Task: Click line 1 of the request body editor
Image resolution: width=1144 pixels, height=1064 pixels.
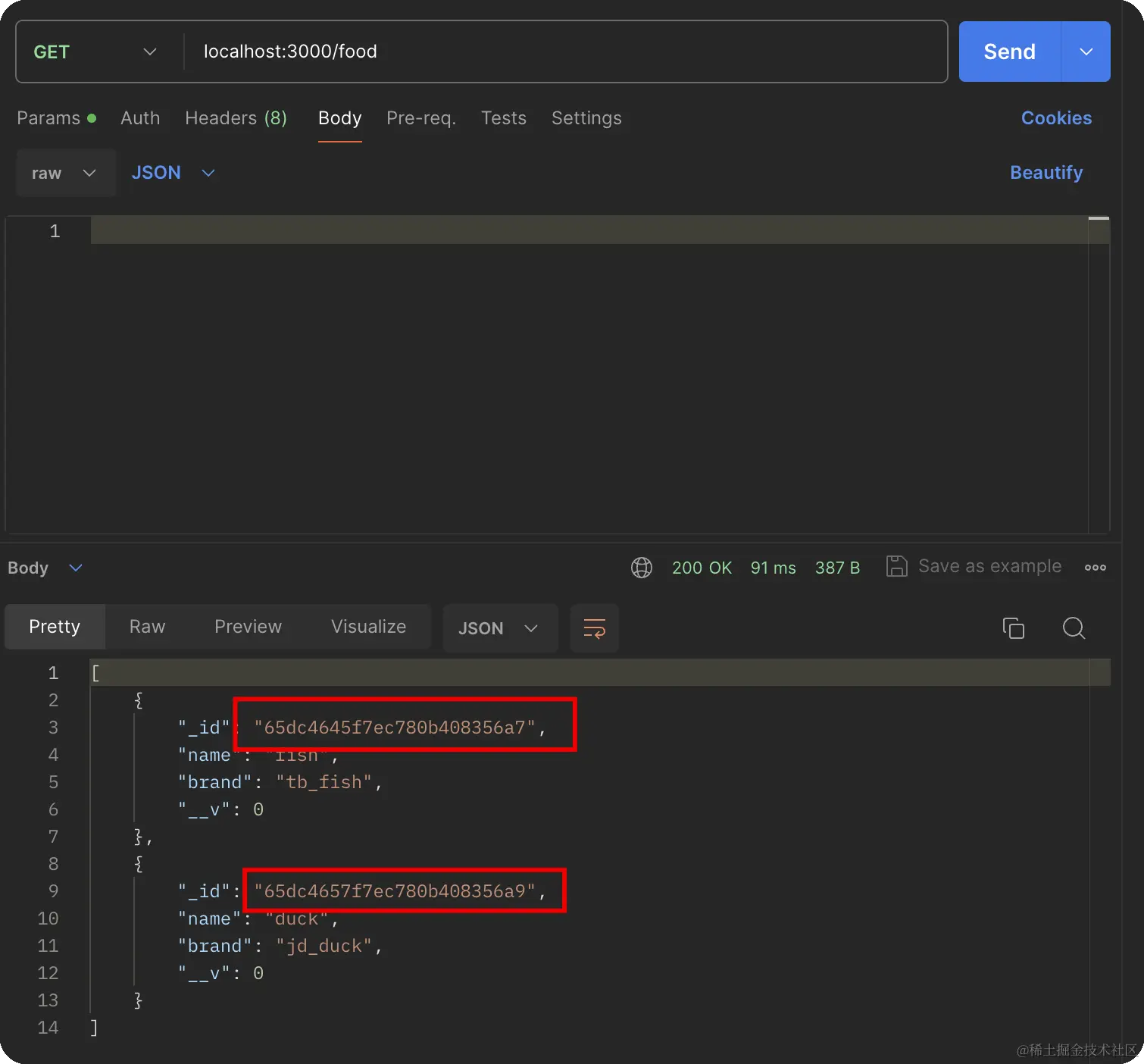Action: [589, 230]
